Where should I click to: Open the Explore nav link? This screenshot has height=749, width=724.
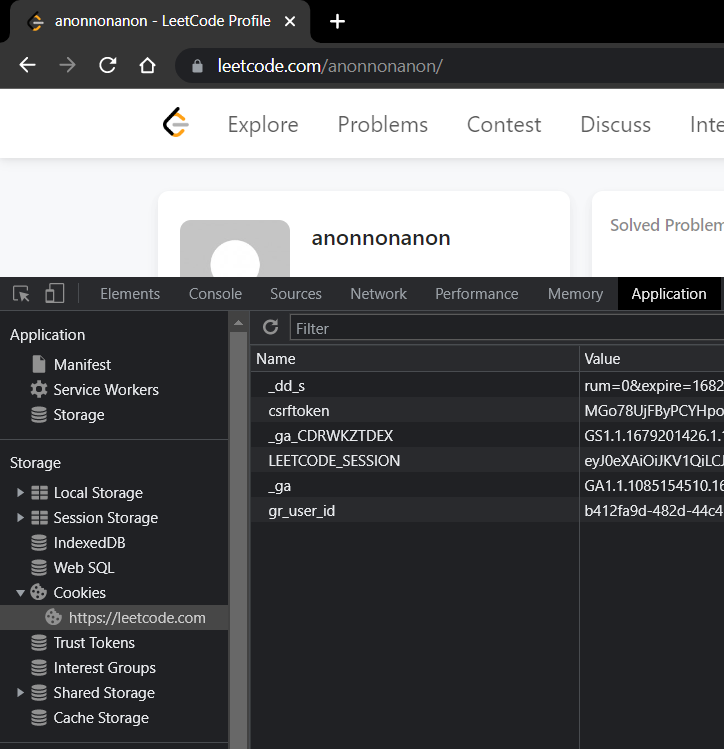(263, 124)
